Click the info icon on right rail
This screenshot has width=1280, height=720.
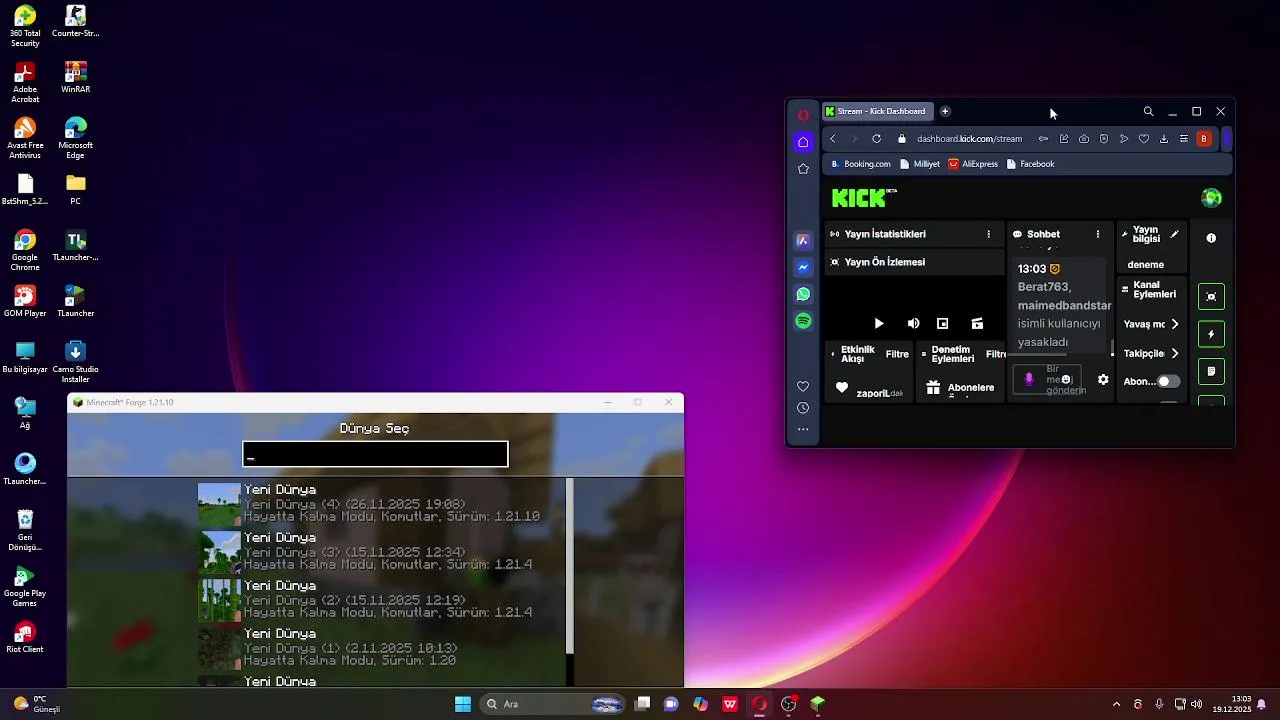pyautogui.click(x=1211, y=238)
